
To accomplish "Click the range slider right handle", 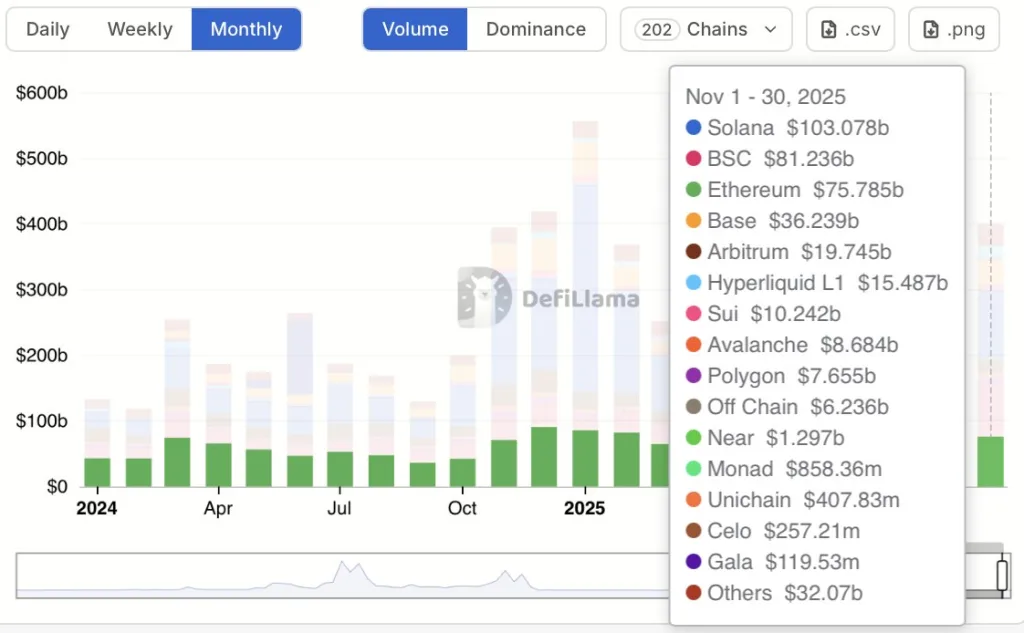I will coord(1002,575).
